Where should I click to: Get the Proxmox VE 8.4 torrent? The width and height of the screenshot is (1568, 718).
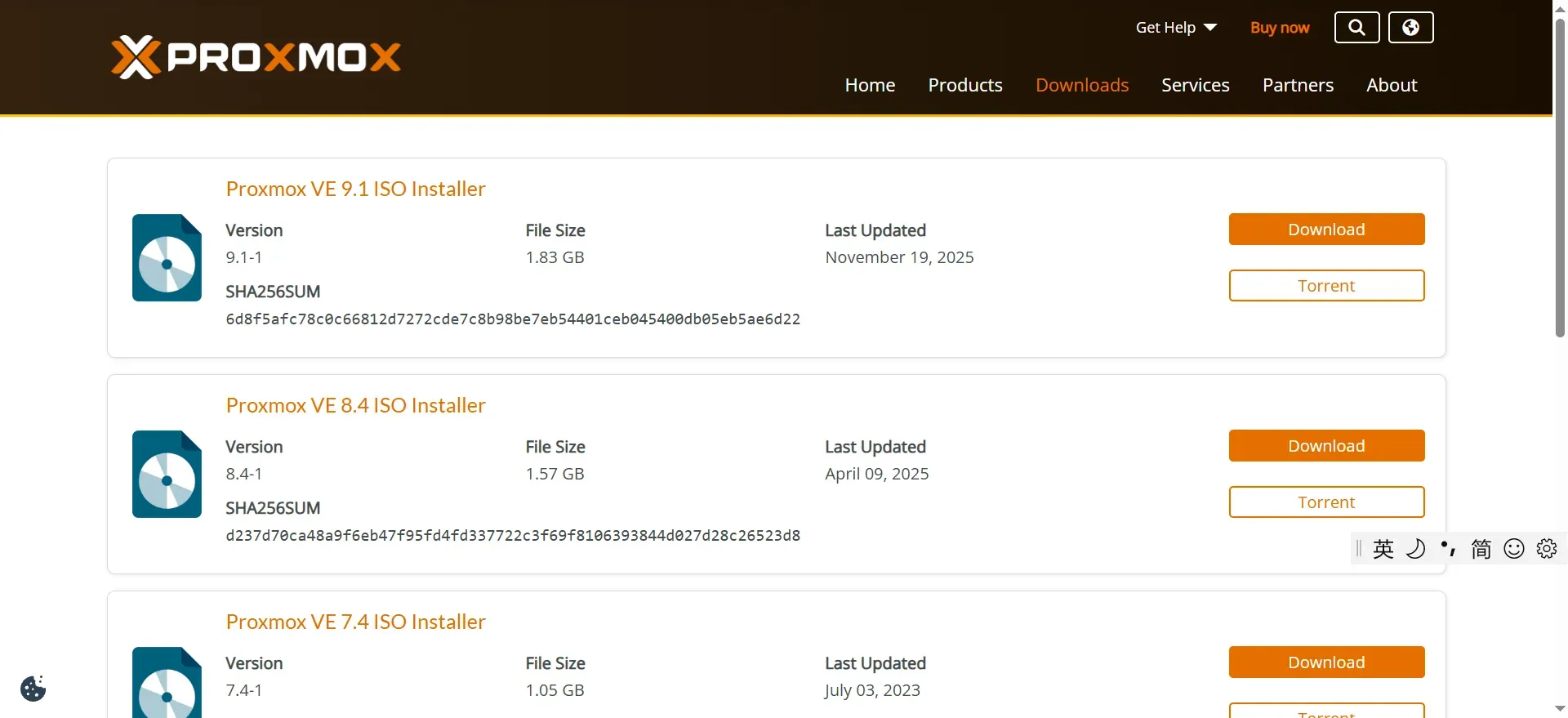click(1326, 502)
